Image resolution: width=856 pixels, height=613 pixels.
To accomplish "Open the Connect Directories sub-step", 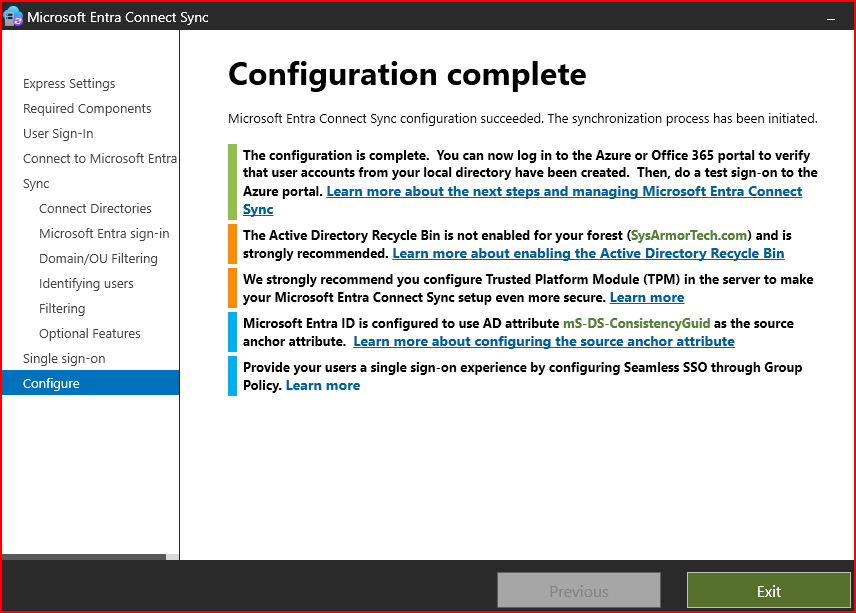I will (x=95, y=209).
